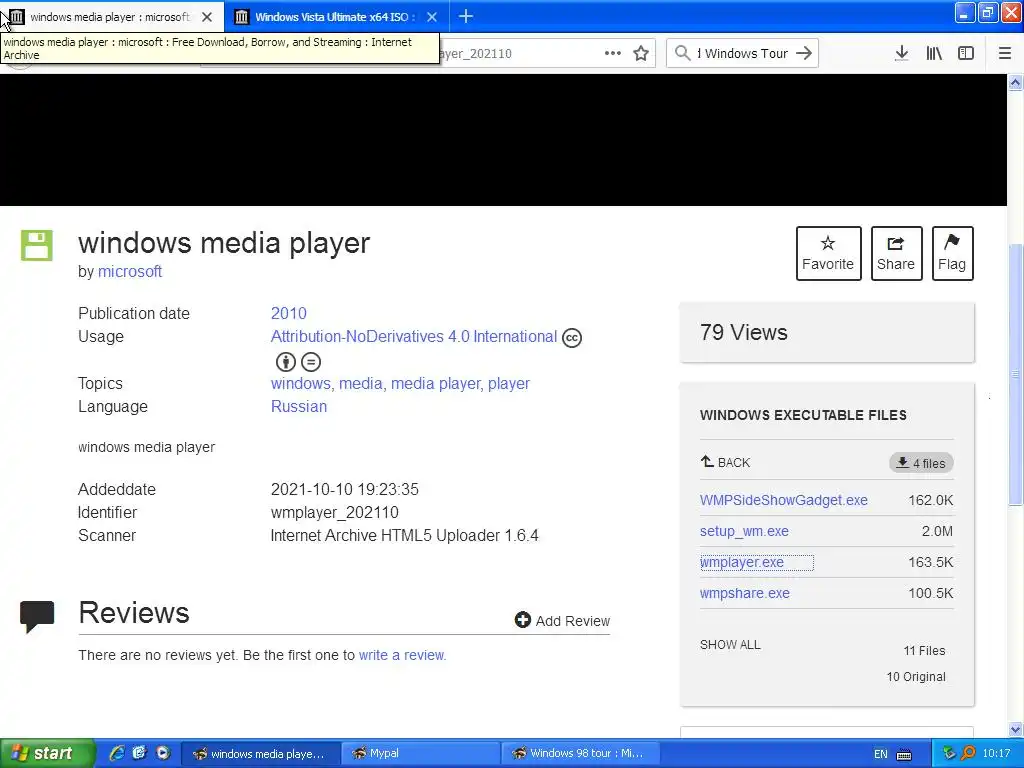Click the page scrollbar up arrow

(1016, 82)
